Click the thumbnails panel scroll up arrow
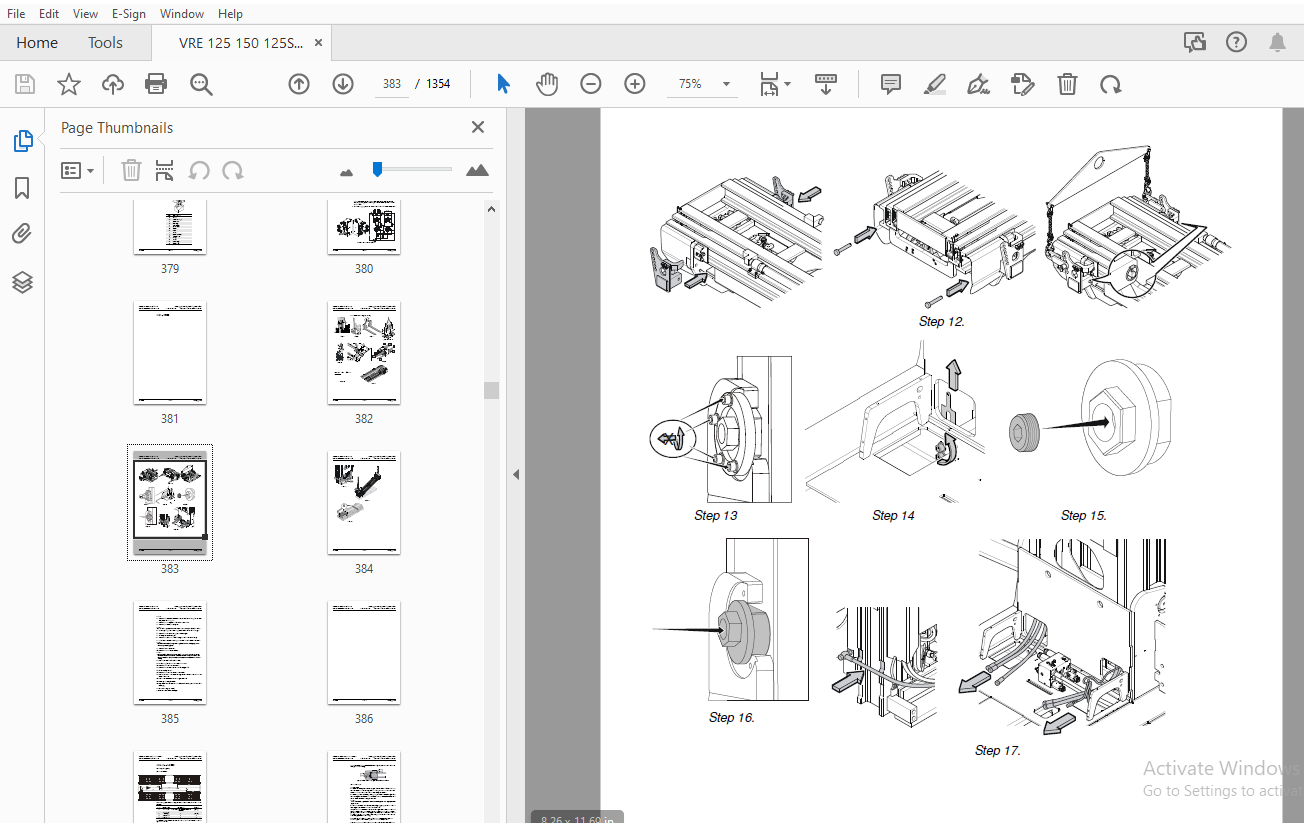The image size is (1304, 823). point(491,208)
